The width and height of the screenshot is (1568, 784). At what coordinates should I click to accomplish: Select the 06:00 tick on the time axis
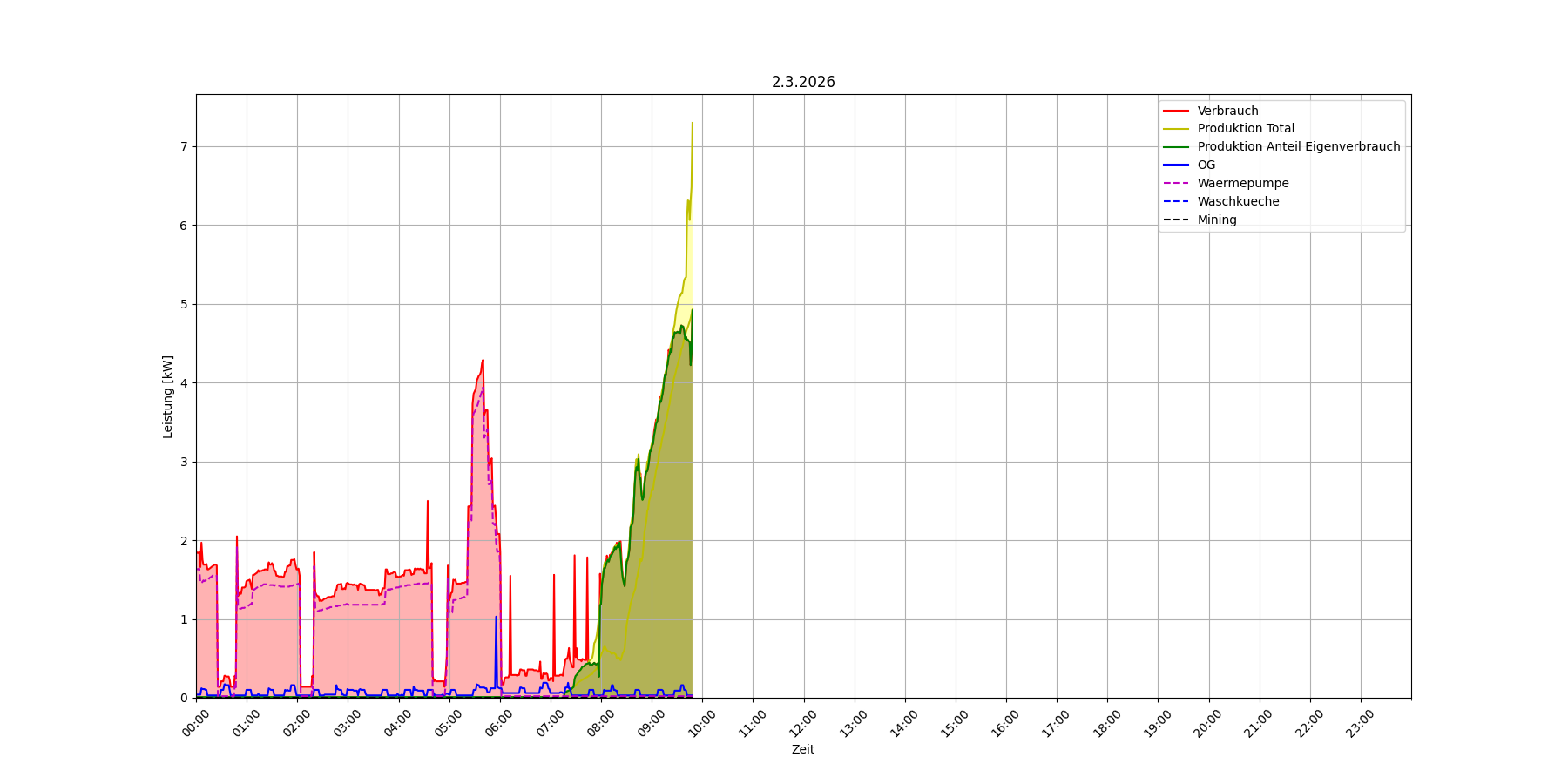[x=500, y=723]
